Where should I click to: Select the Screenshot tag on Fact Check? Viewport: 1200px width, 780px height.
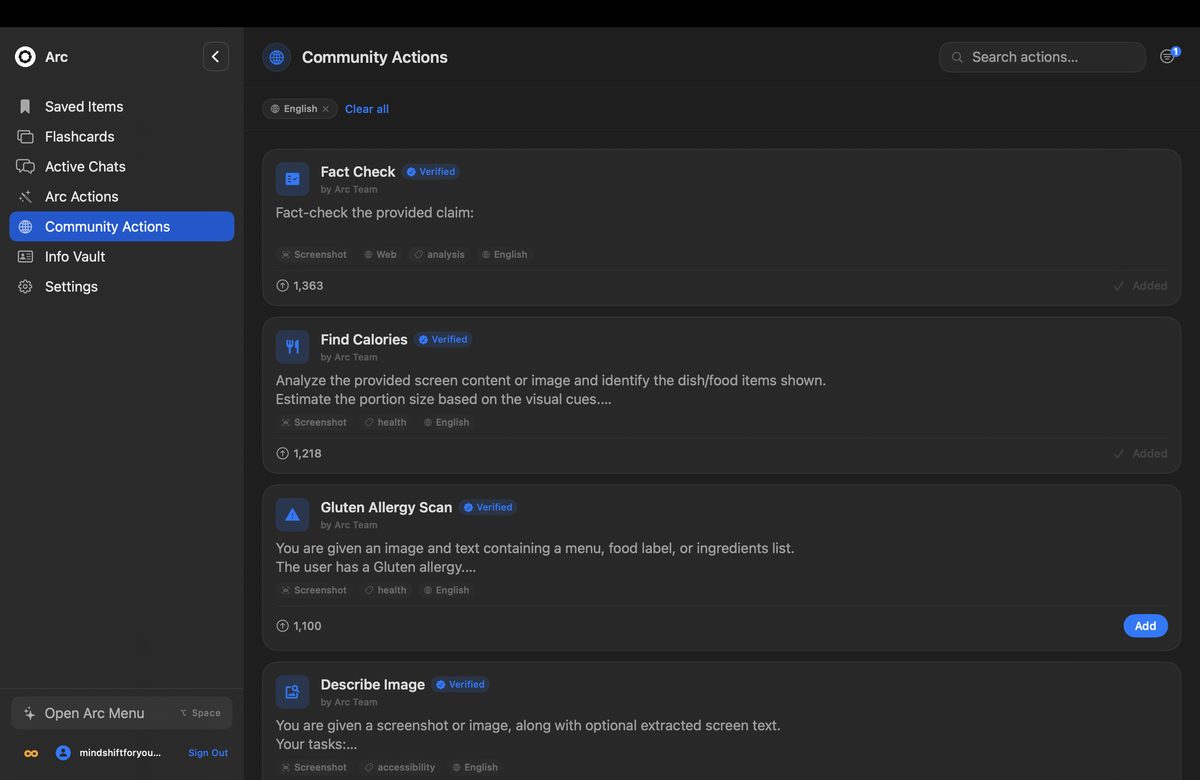(313, 255)
